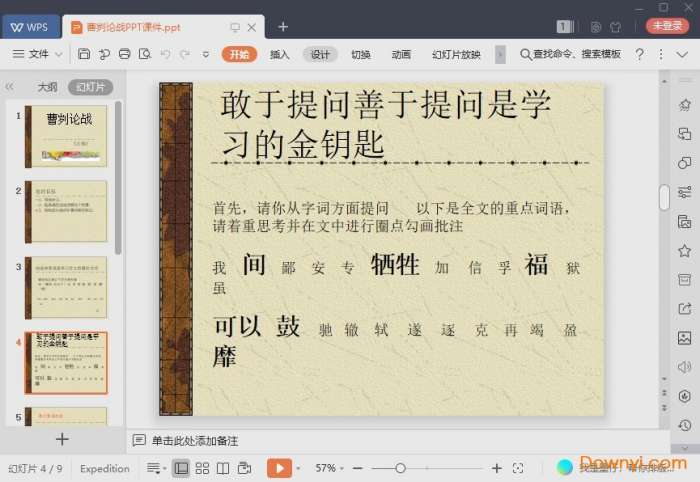Viewport: 700px width, 482px height.
Task: Click the Redo arrow
Action: pyautogui.click(x=185, y=54)
